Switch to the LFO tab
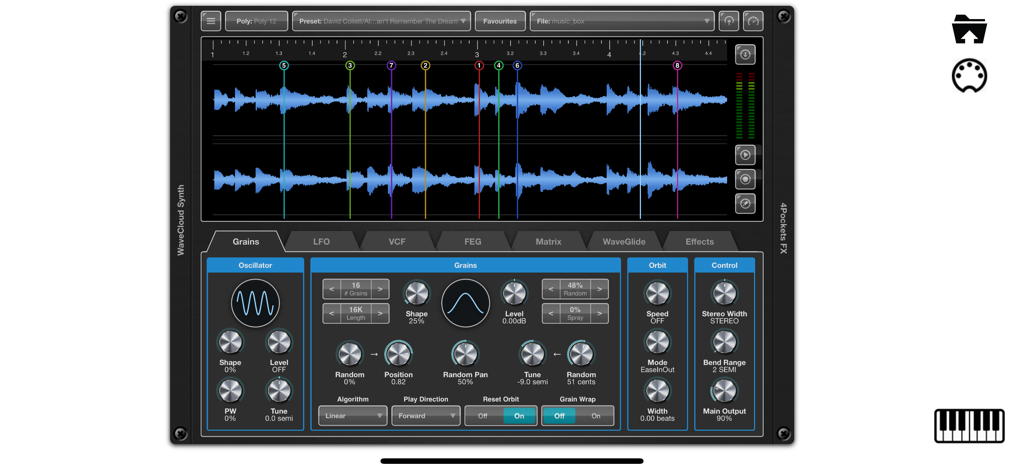Viewport: 1024px width, 473px height. [321, 241]
